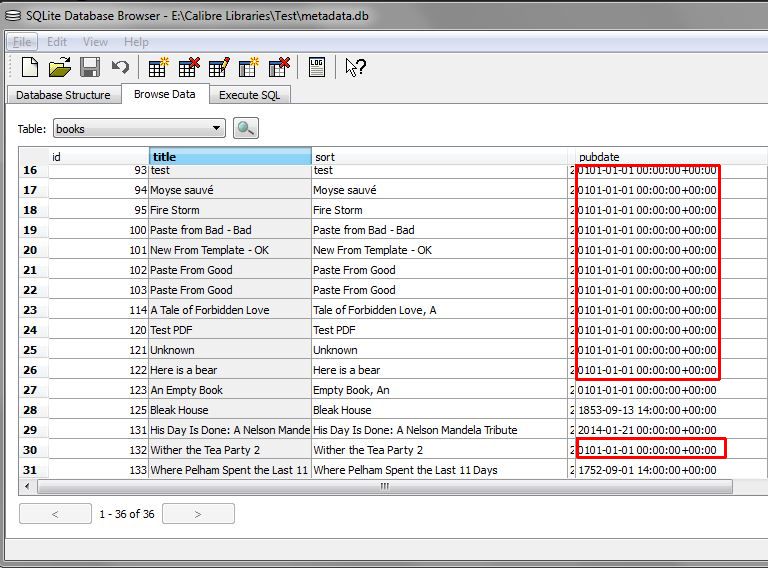Viewport: 768px width, 568px height.
Task: Select 'Here is a bear' title cell
Action: click(230, 370)
